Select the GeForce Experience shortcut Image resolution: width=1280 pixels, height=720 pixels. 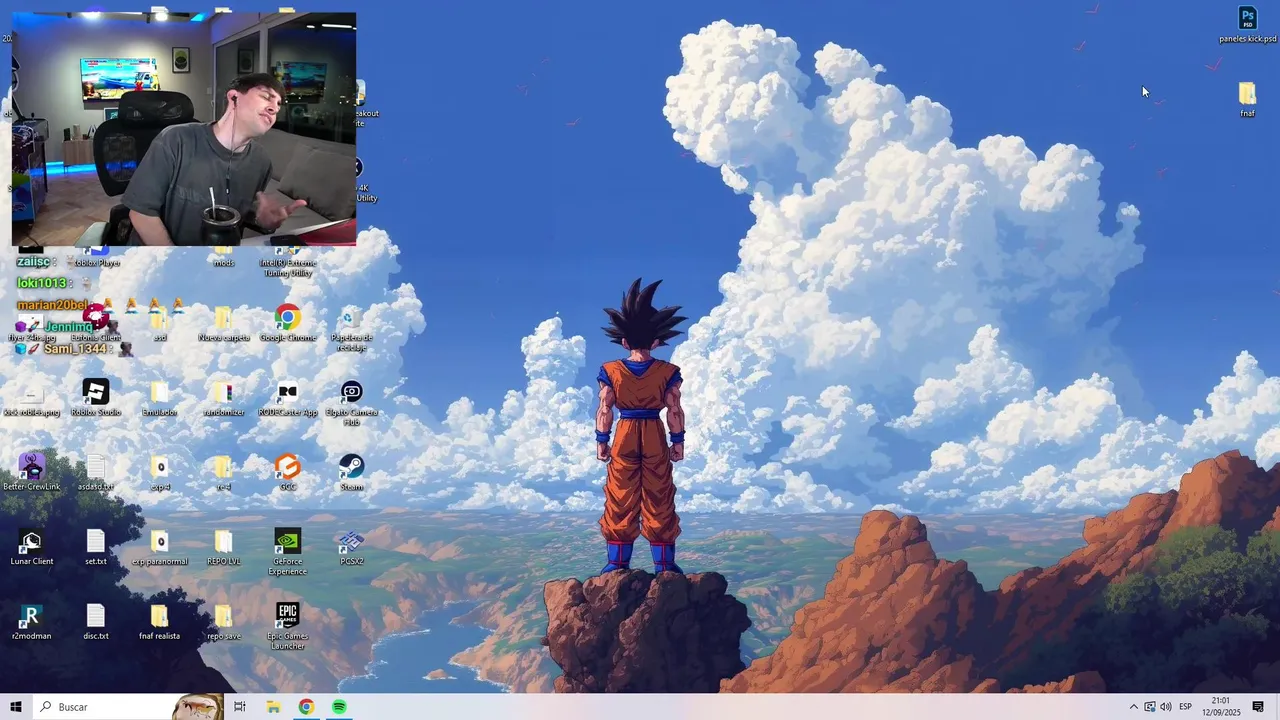tap(288, 551)
